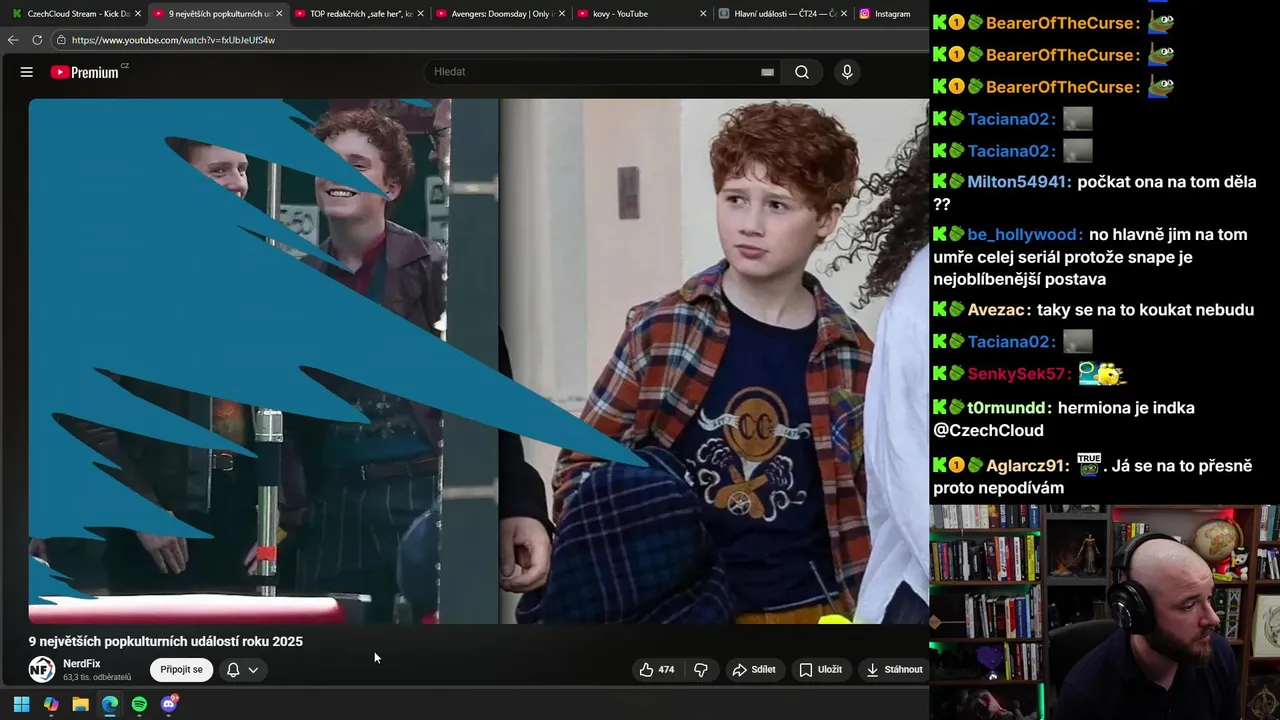Dislike the video with thumbs down
This screenshot has width=1280, height=720.
701,670
